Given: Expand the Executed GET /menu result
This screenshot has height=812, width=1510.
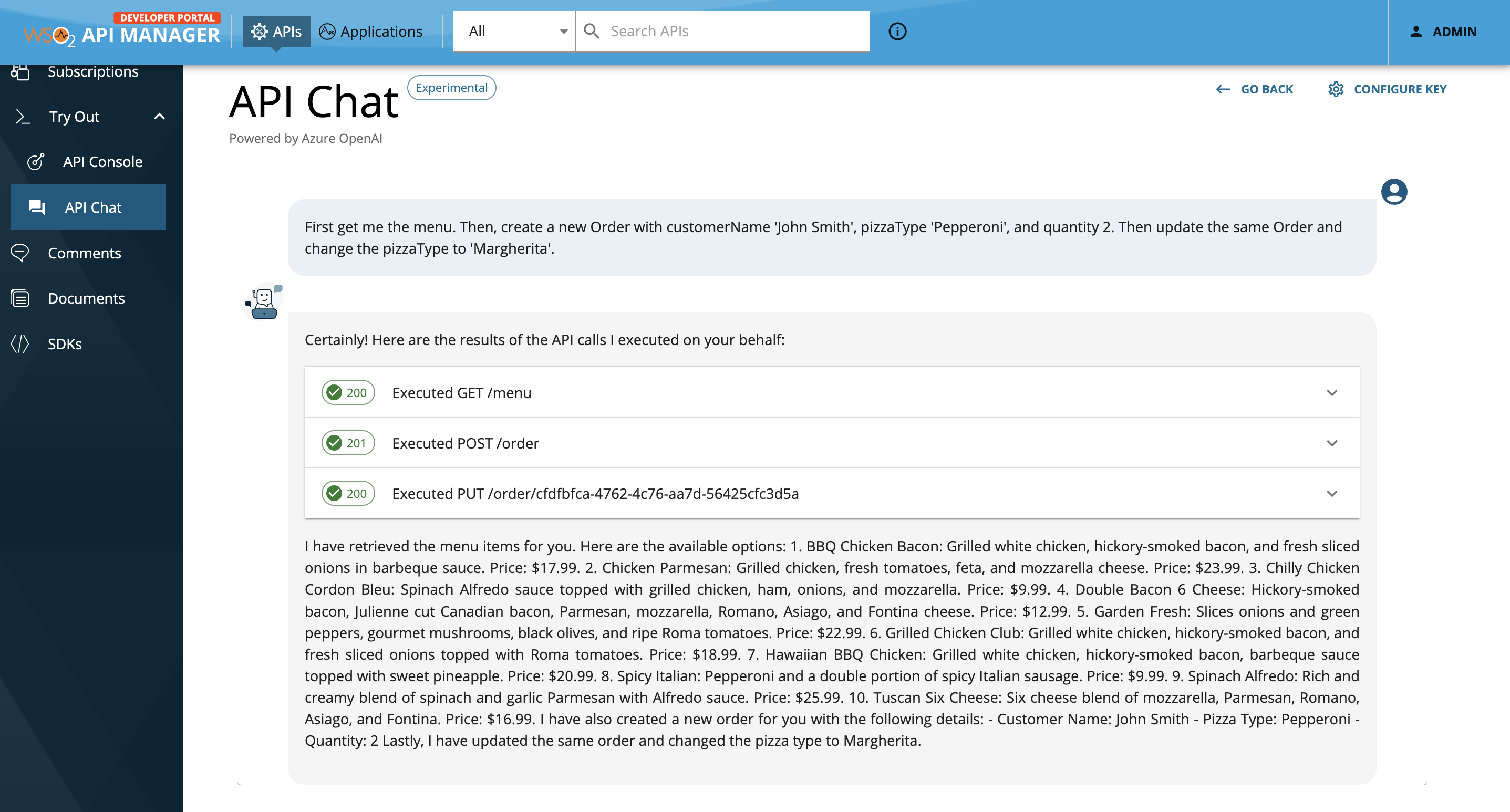Looking at the screenshot, I should click(x=832, y=392).
